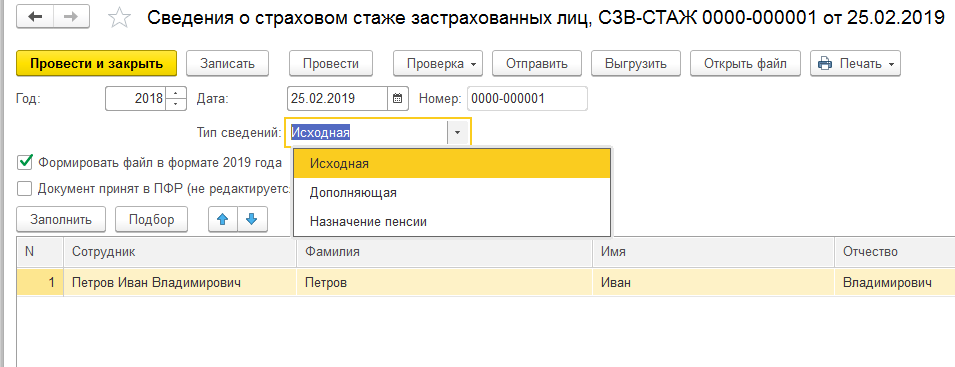The image size is (955, 367).
Task: Click the 'Открыть файл' button
Action: coord(745,64)
